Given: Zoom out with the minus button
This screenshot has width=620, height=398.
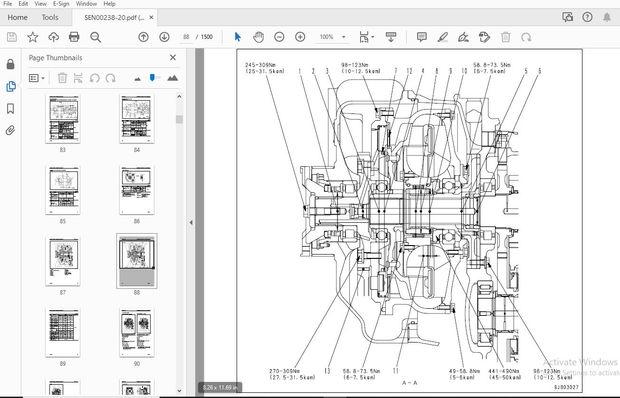Looking at the screenshot, I should click(279, 37).
